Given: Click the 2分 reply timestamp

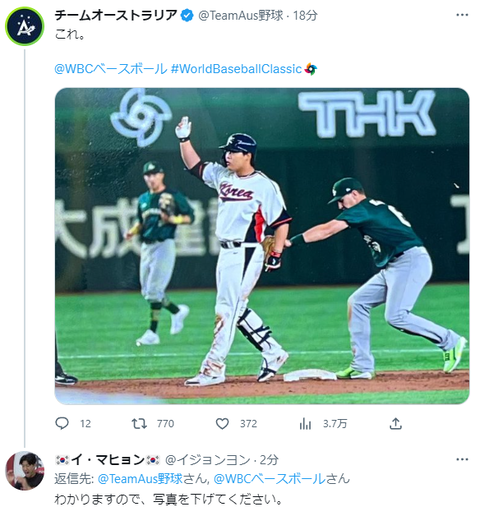Looking at the screenshot, I should click(x=269, y=460).
